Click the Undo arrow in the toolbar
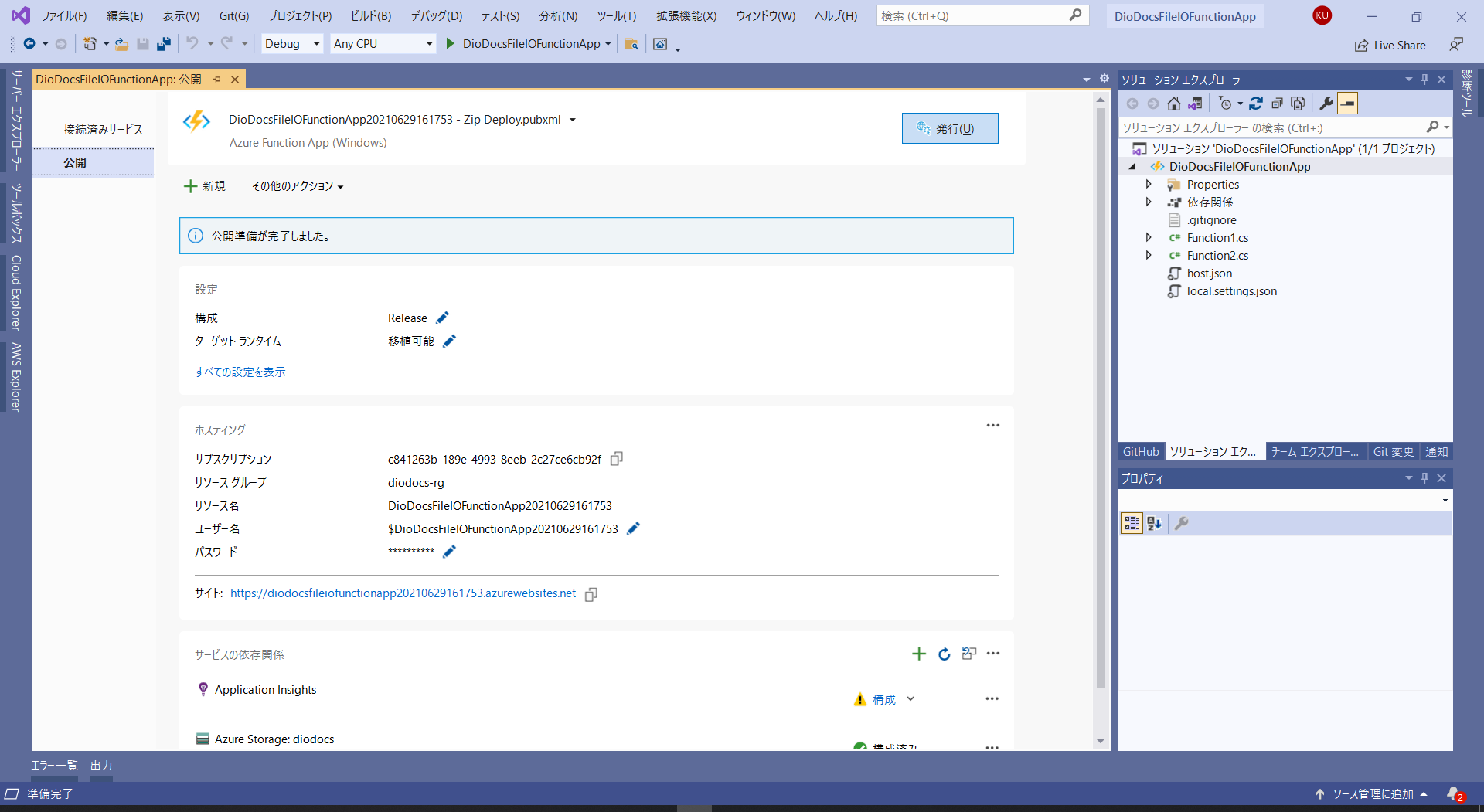Image resolution: width=1484 pixels, height=812 pixels. tap(192, 44)
